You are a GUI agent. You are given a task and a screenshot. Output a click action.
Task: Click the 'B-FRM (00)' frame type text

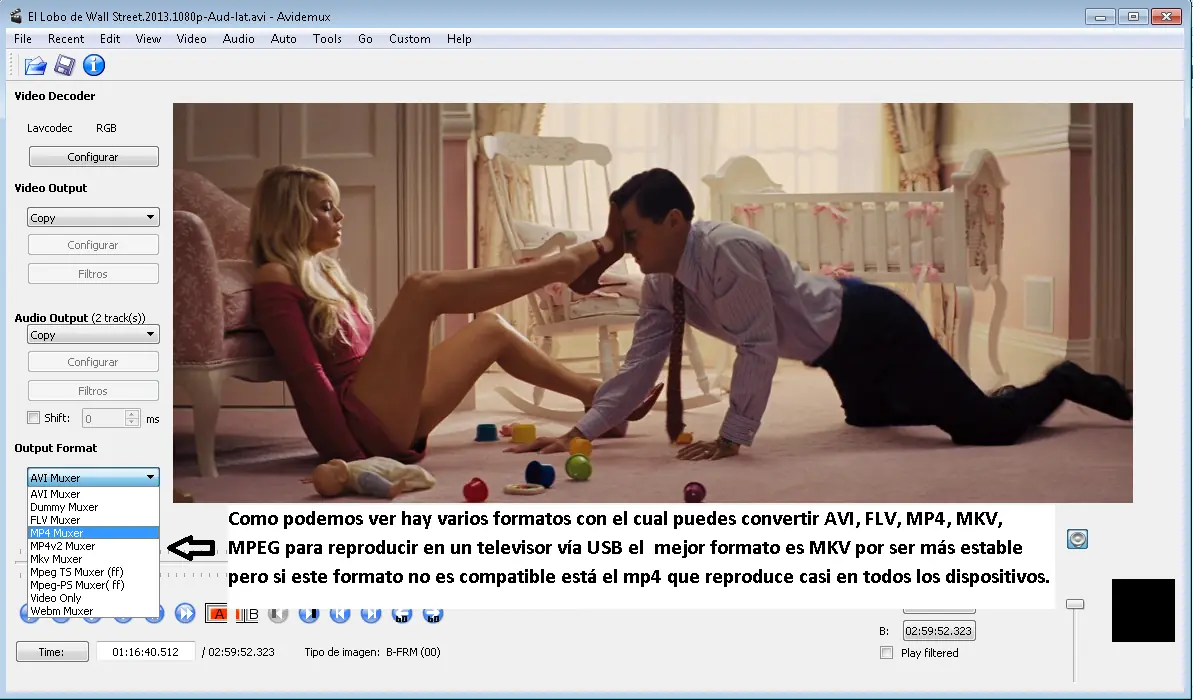click(413, 652)
